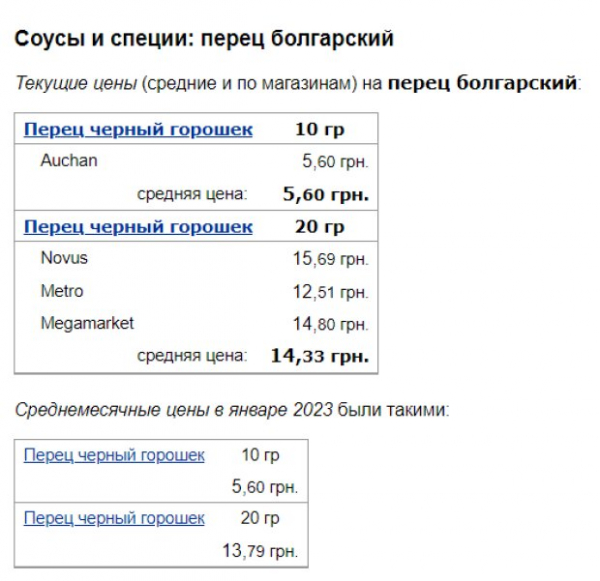Image resolution: width=600 pixels, height=581 pixels.
Task: Select the Megamarket price 14,80 грн.
Action: point(331,325)
